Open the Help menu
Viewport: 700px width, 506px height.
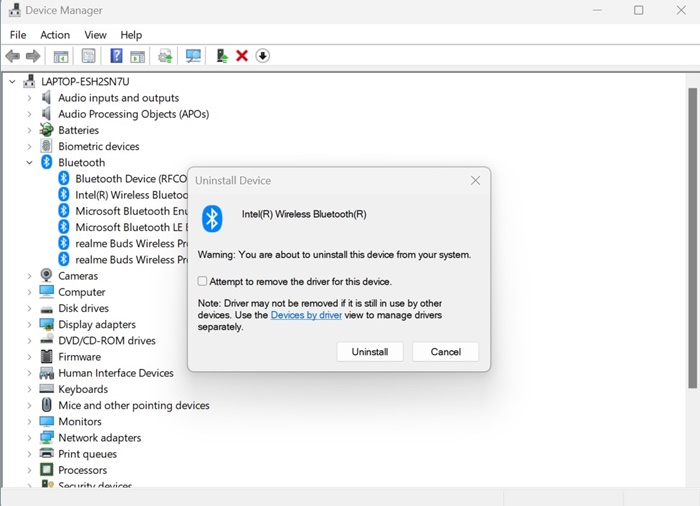point(131,35)
